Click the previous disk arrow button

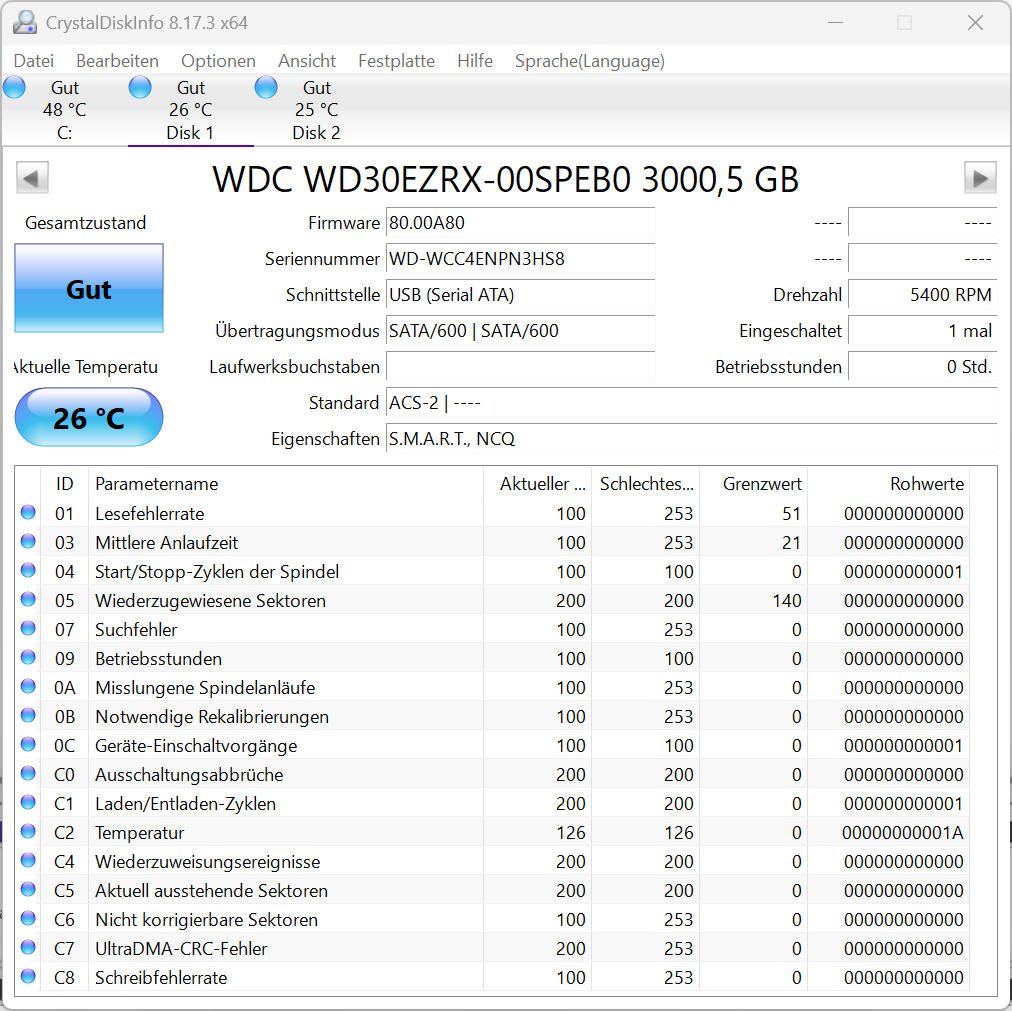32,178
